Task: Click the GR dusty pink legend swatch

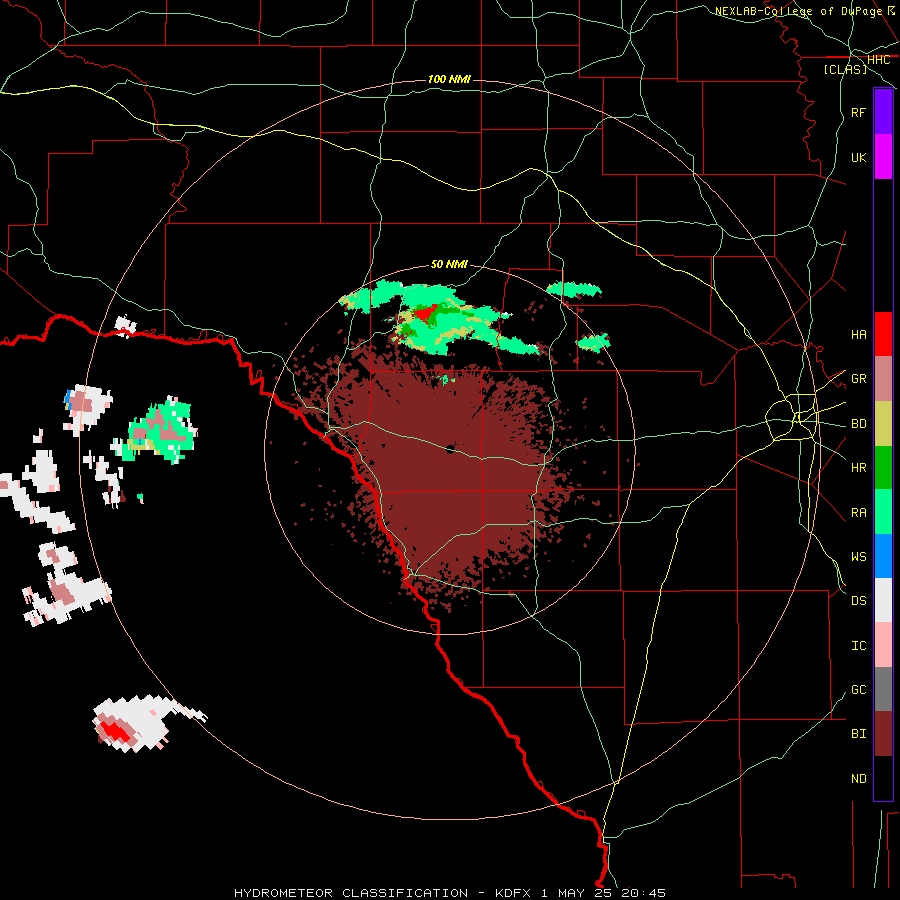Action: 883,379
